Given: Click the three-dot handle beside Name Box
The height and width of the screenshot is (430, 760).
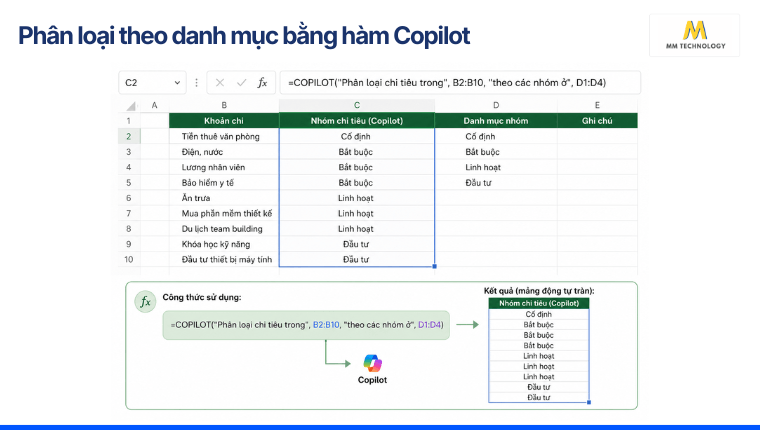Looking at the screenshot, I should point(196,83).
